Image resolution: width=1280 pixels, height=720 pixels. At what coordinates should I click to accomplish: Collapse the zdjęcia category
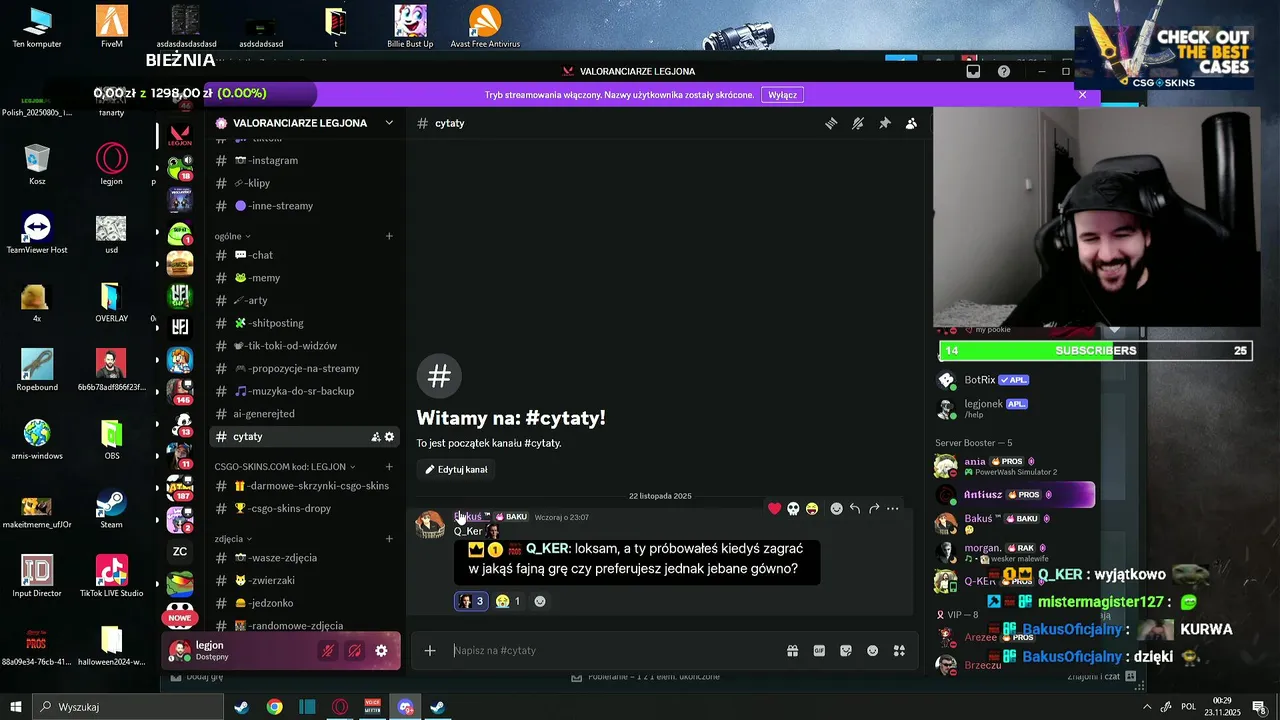233,539
